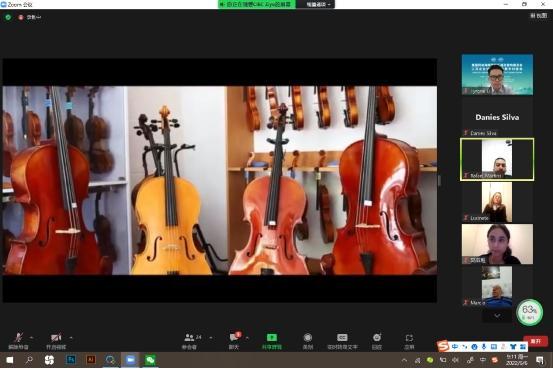Open reactions smiley icon in toolbar
The height and width of the screenshot is (369, 553).
pos(377,338)
